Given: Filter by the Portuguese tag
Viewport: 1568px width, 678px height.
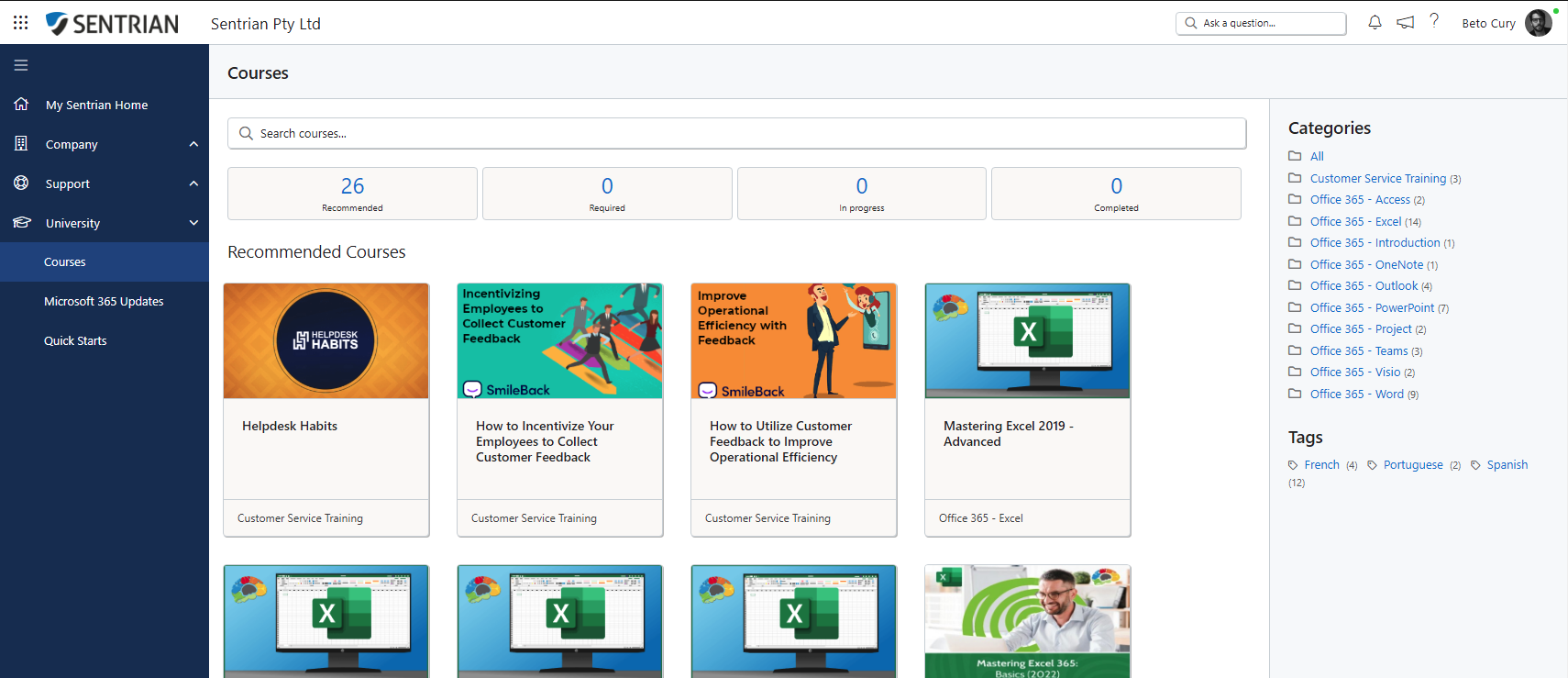Looking at the screenshot, I should [x=1413, y=465].
